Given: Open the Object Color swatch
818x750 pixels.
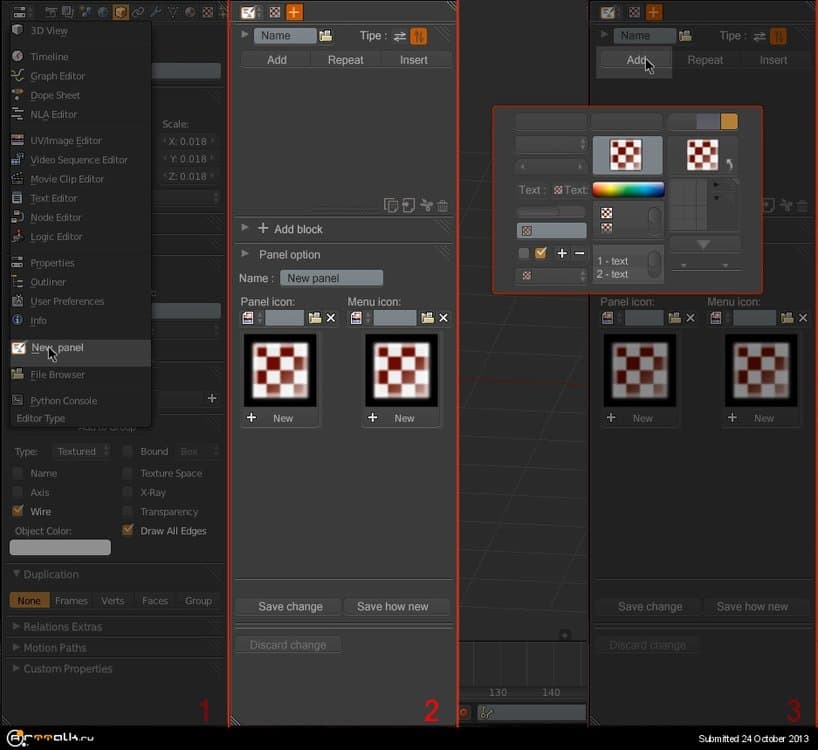Looking at the screenshot, I should 58,547.
